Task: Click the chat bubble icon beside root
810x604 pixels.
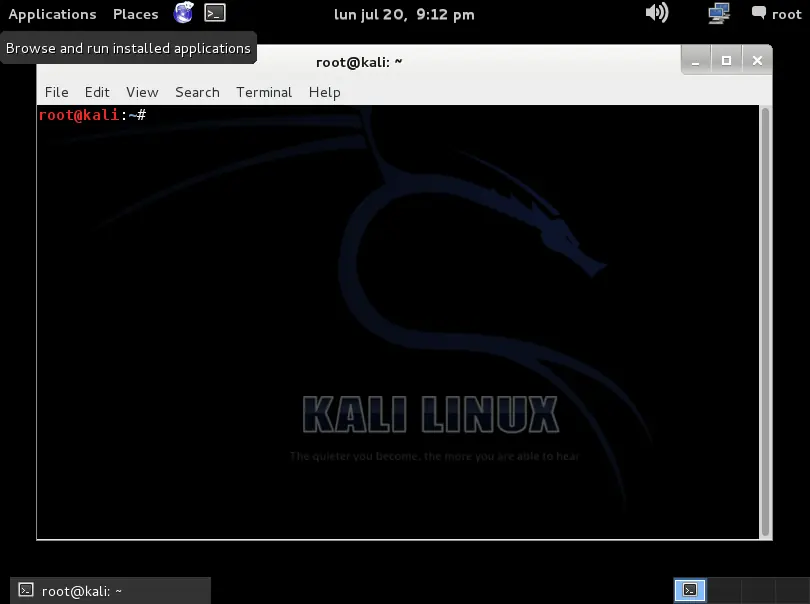Action: [758, 13]
